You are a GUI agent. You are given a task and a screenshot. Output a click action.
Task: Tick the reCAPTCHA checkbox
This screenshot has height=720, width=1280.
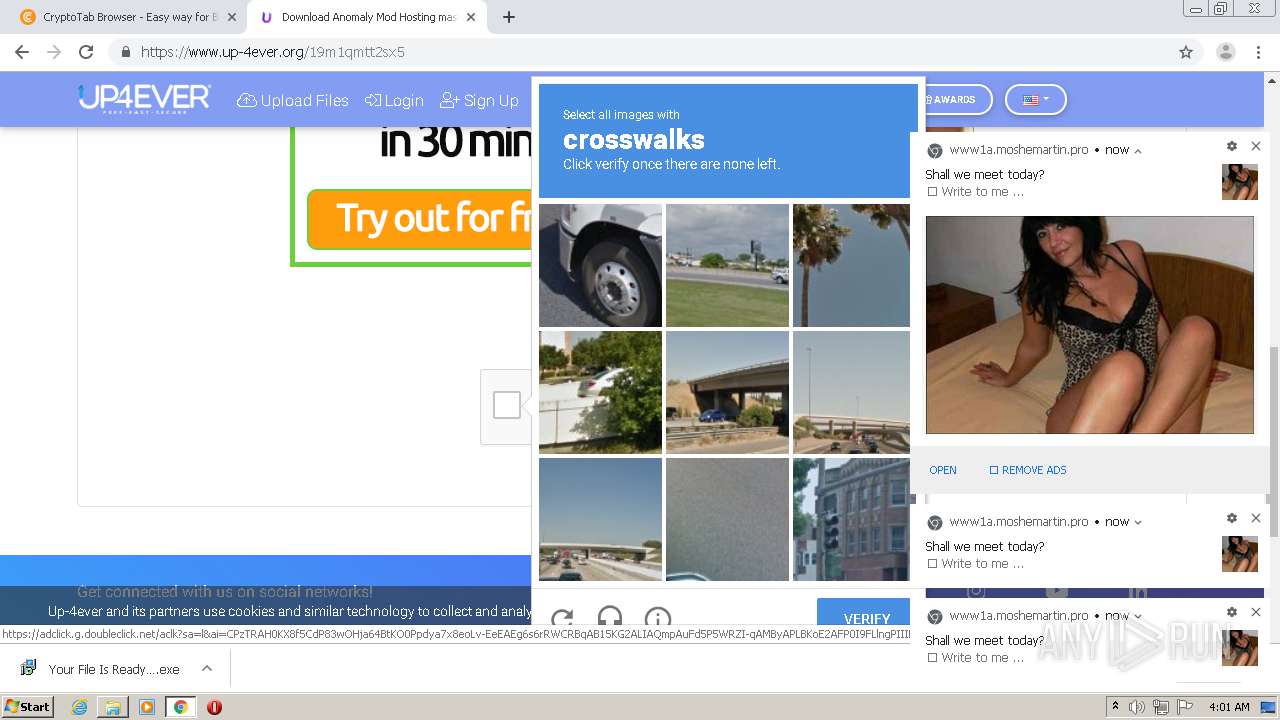tap(507, 405)
